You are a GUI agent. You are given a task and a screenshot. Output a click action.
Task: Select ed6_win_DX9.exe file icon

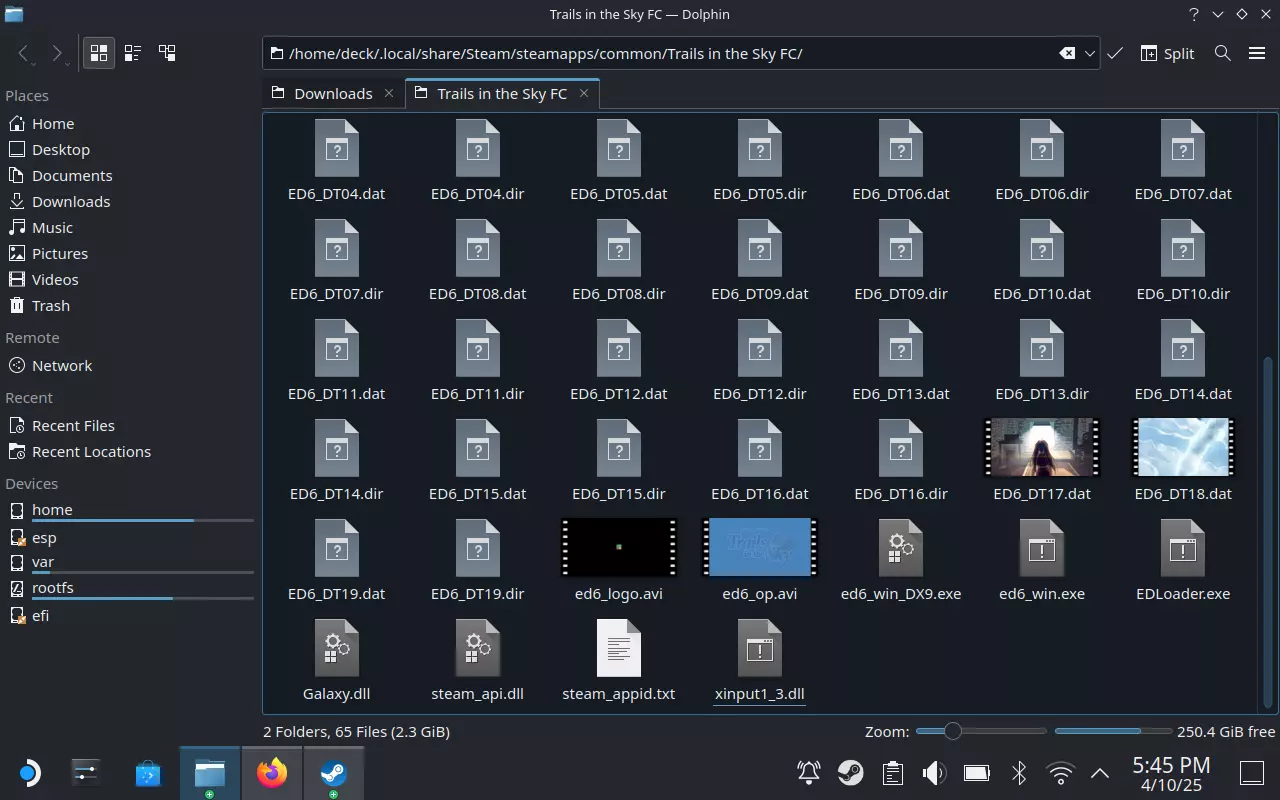point(901,547)
